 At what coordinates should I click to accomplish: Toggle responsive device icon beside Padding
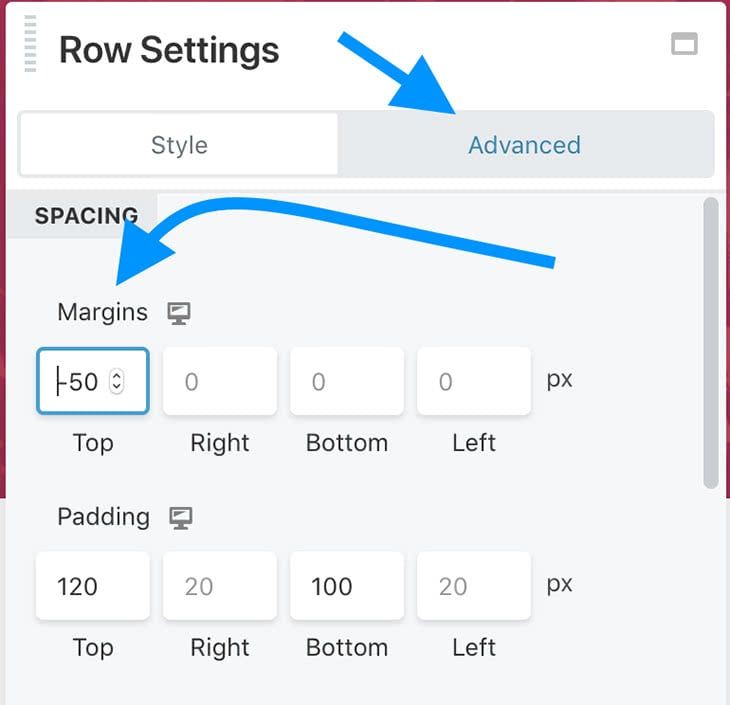(181, 518)
